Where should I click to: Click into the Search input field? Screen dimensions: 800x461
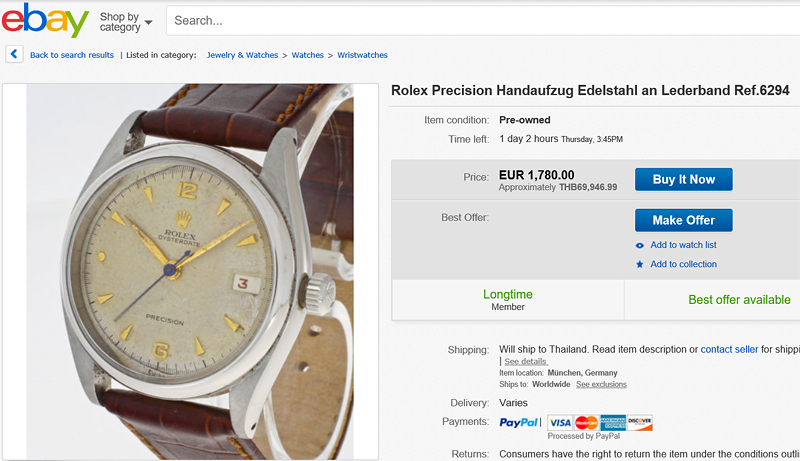pos(480,20)
